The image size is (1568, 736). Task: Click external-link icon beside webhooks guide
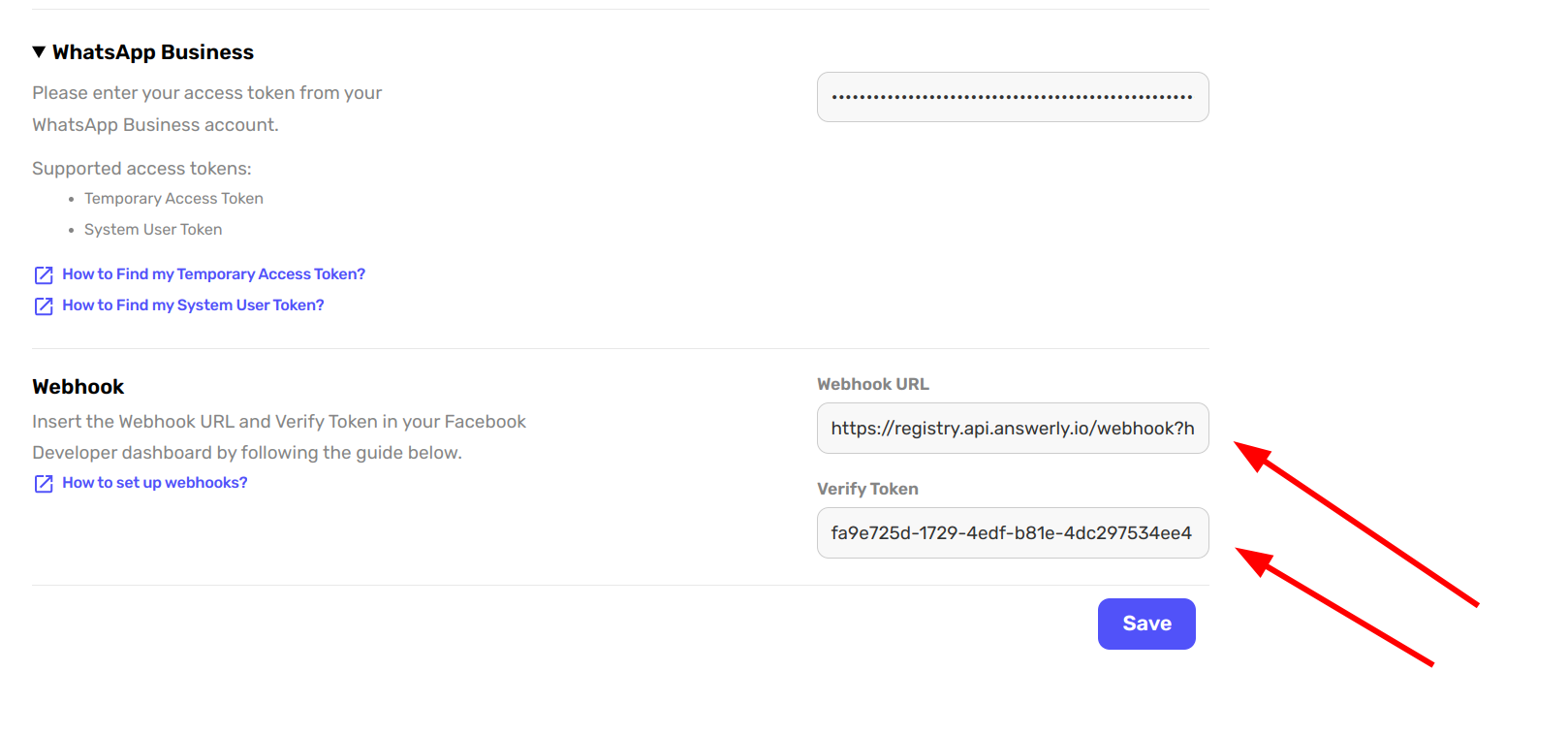pos(44,484)
